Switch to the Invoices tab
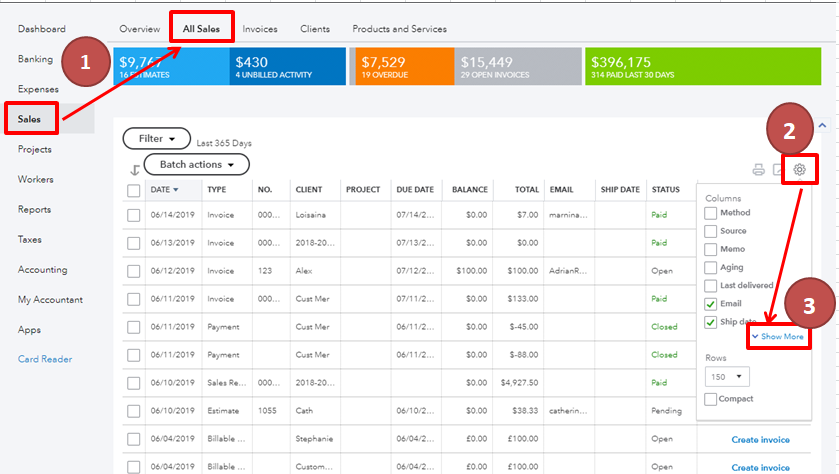 point(260,29)
